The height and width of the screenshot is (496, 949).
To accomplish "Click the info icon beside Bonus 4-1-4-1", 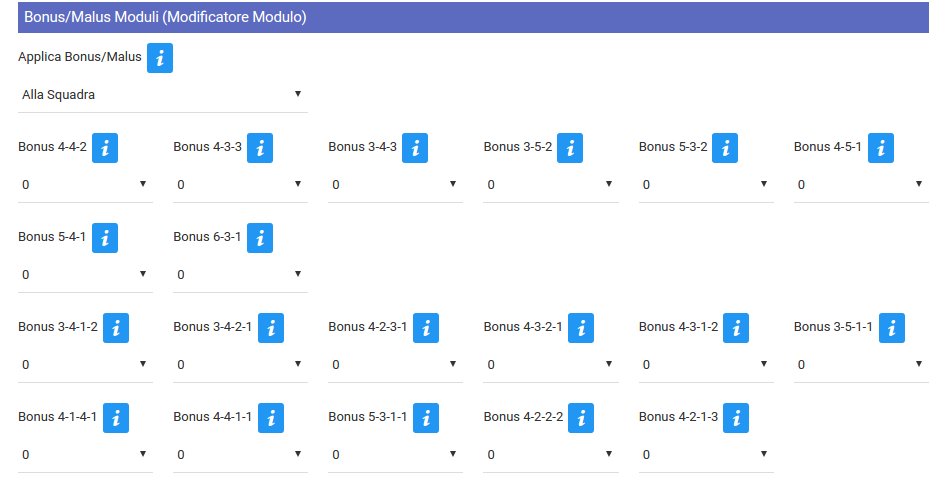I will point(116,418).
